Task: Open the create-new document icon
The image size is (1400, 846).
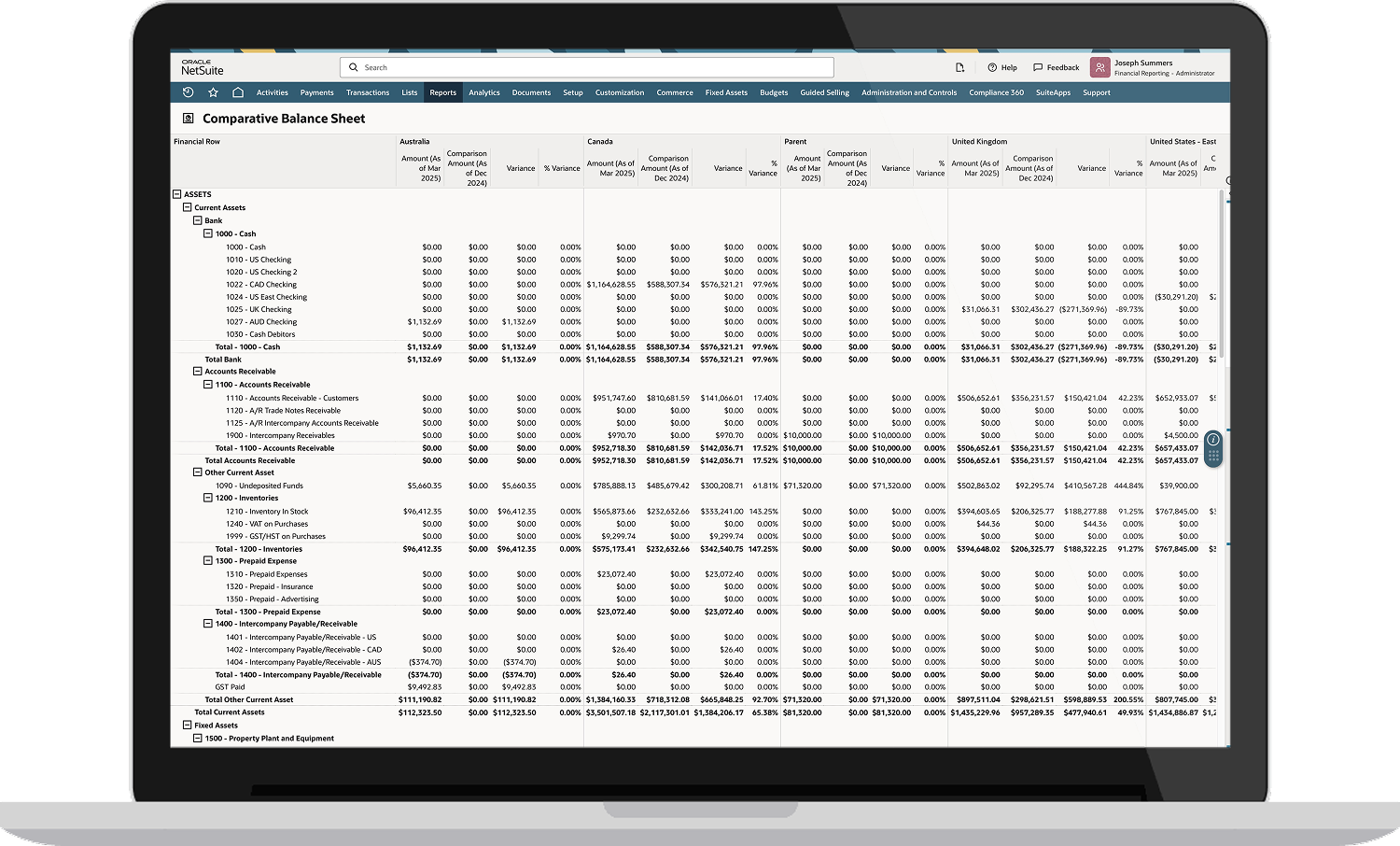Action: coord(959,67)
